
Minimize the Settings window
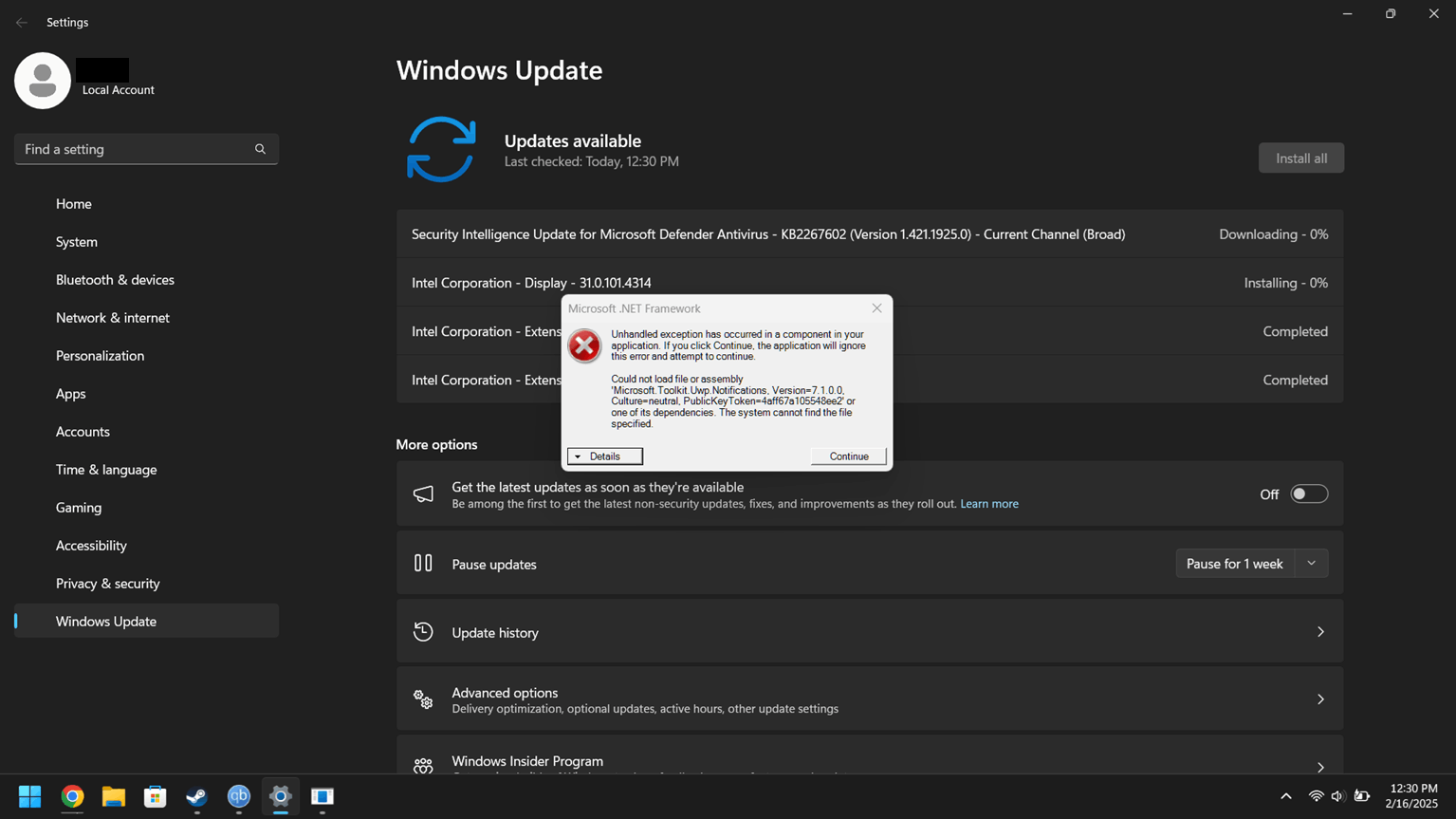pos(1347,14)
